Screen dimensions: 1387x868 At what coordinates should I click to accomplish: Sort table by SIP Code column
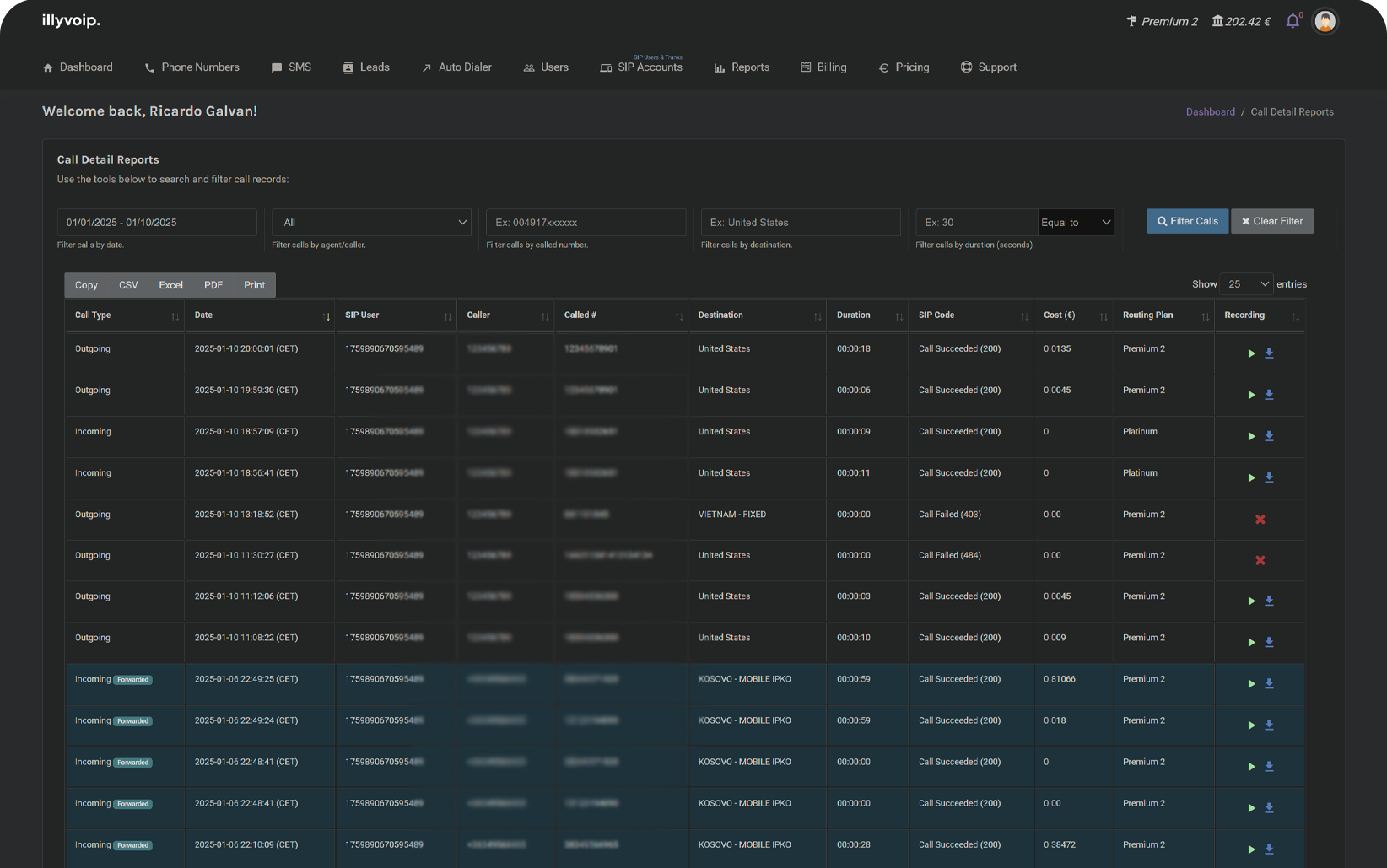pos(971,315)
